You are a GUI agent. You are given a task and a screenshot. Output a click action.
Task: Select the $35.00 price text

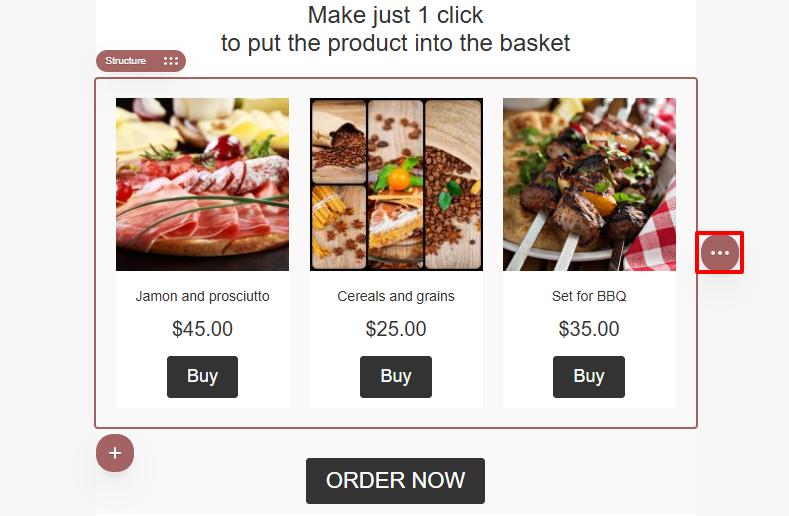[x=589, y=329]
